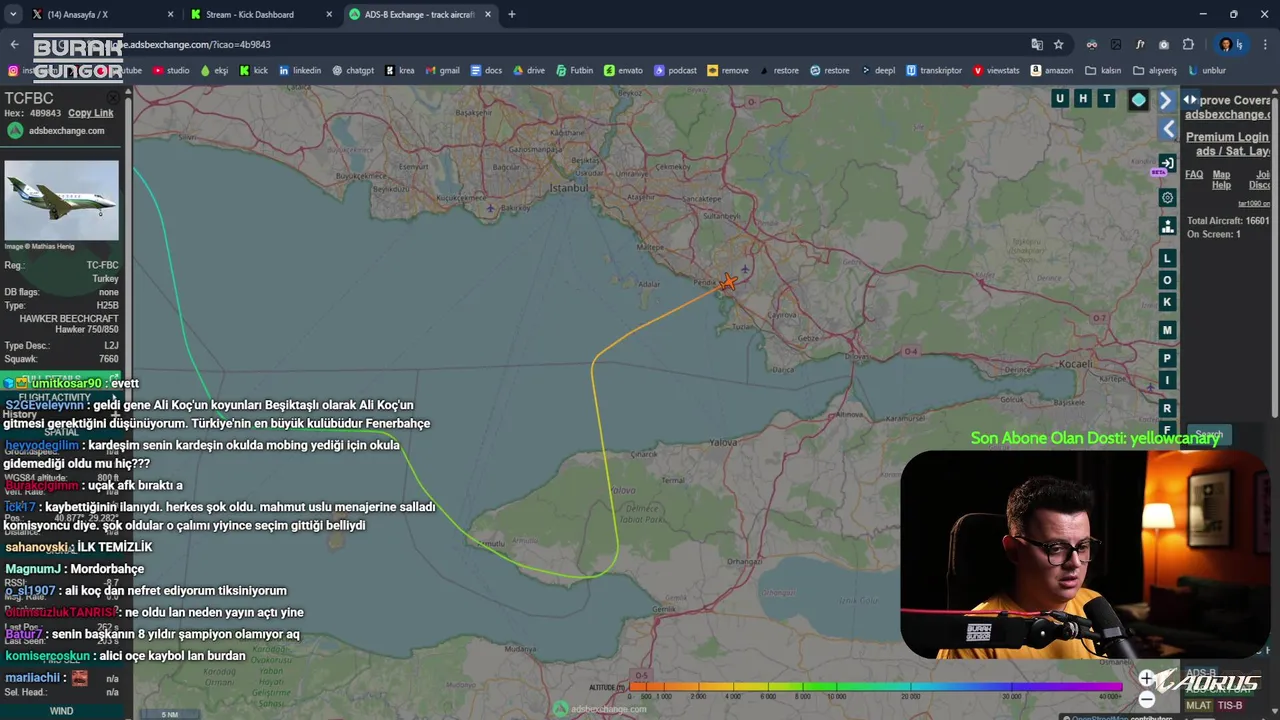Click the browser back arrow
Screen dimensions: 1280x720
click(14, 44)
